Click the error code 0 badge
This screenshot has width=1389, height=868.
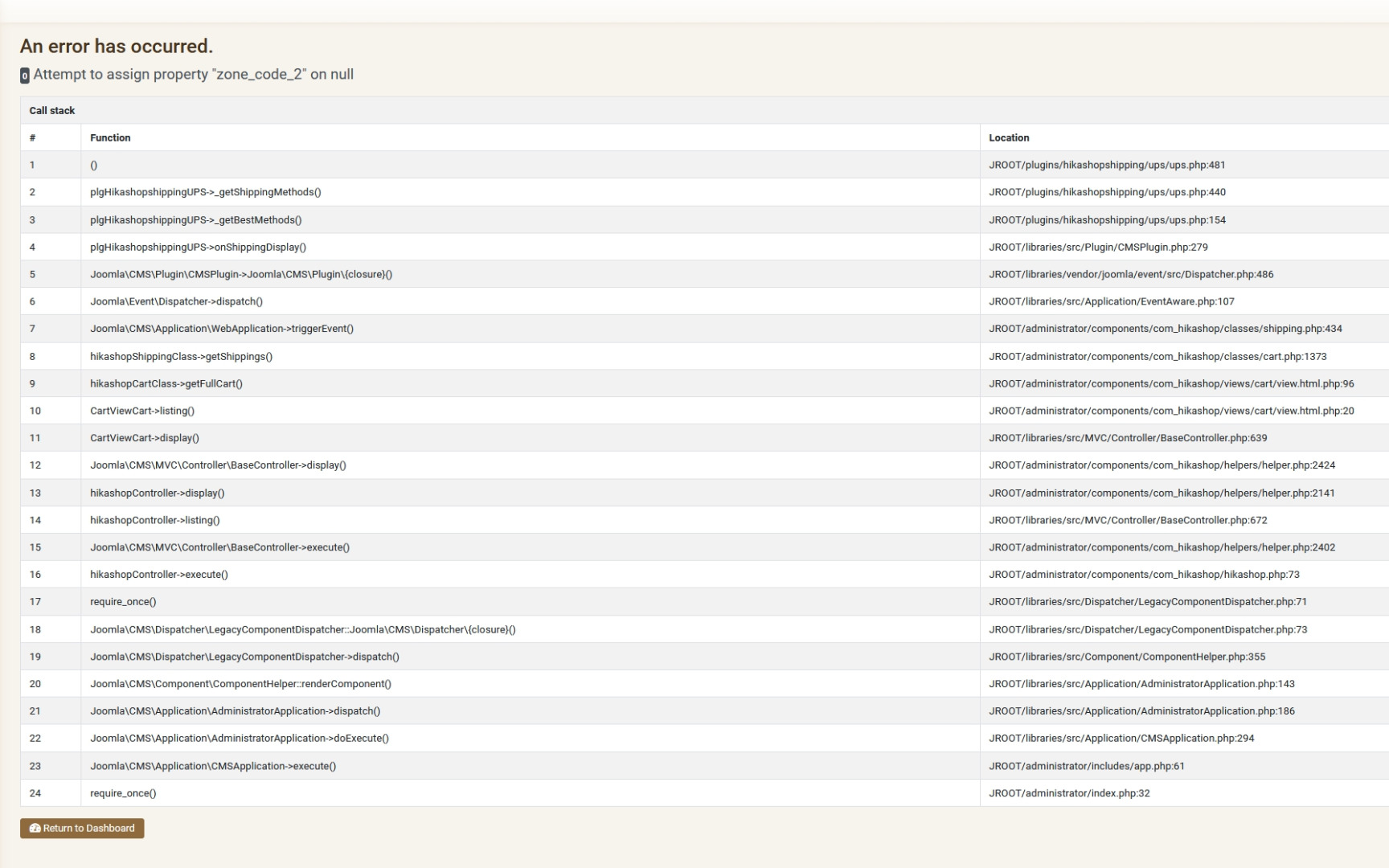[25, 76]
